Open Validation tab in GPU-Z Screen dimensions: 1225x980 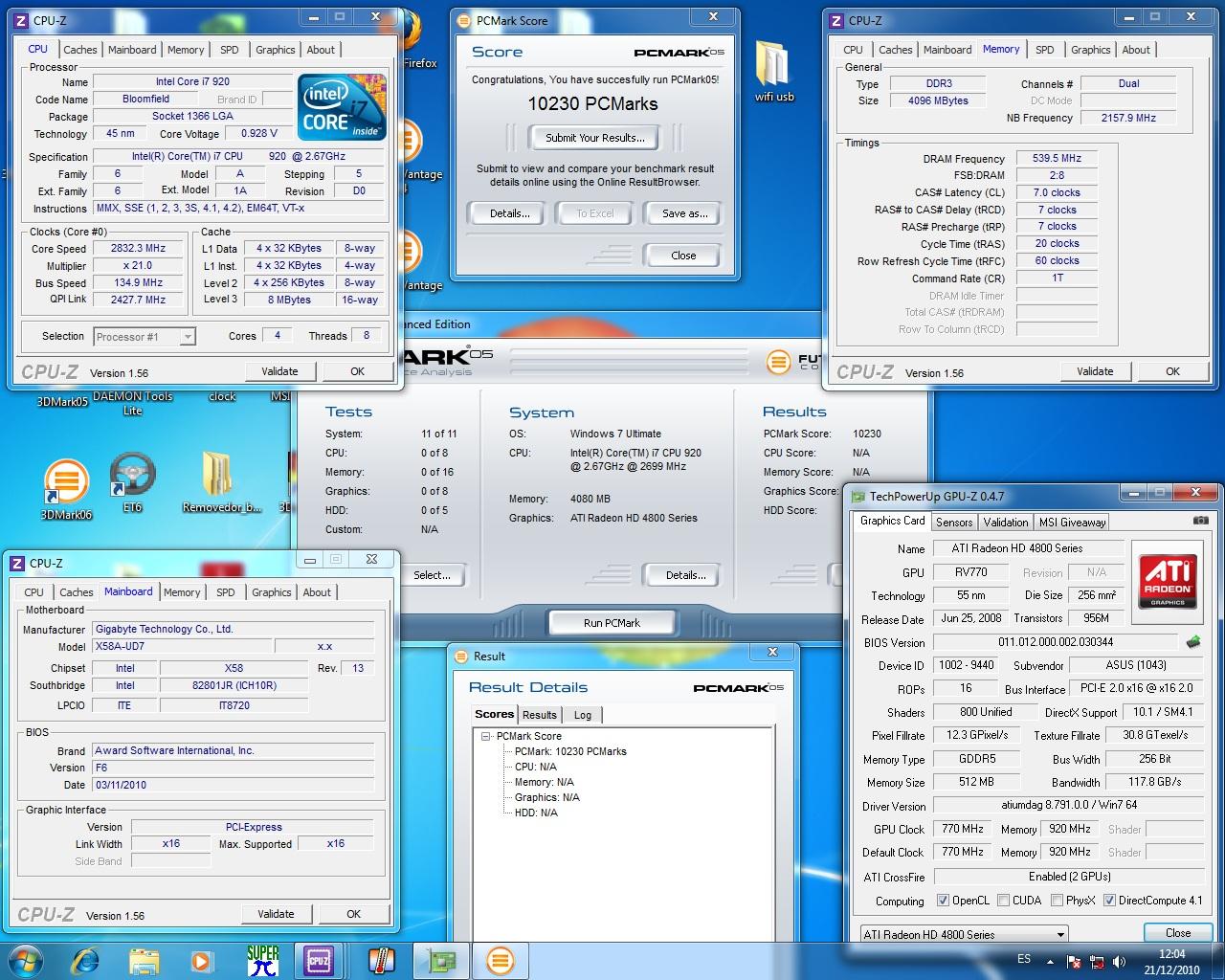1005,522
